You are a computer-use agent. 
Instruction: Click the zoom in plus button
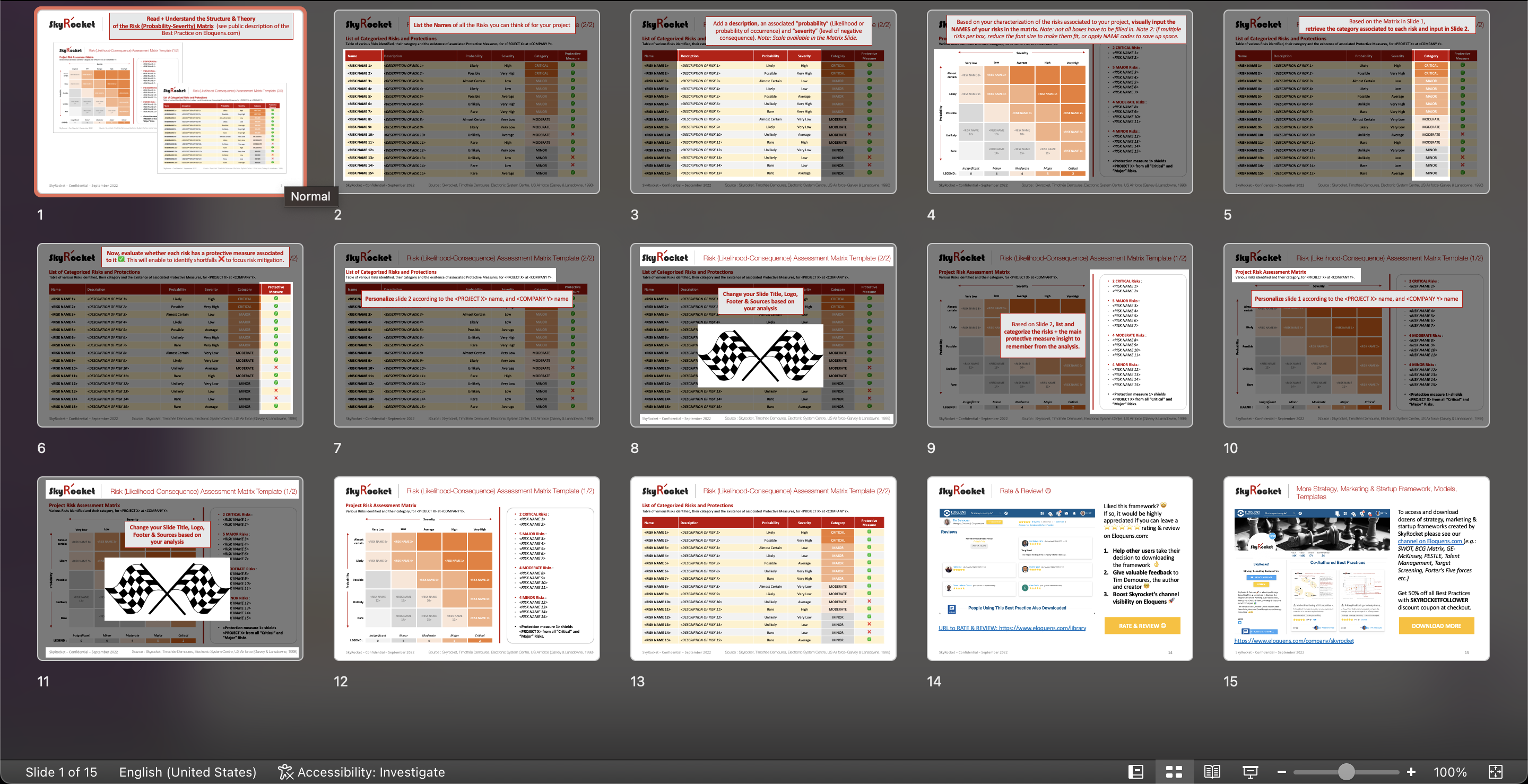[1411, 772]
